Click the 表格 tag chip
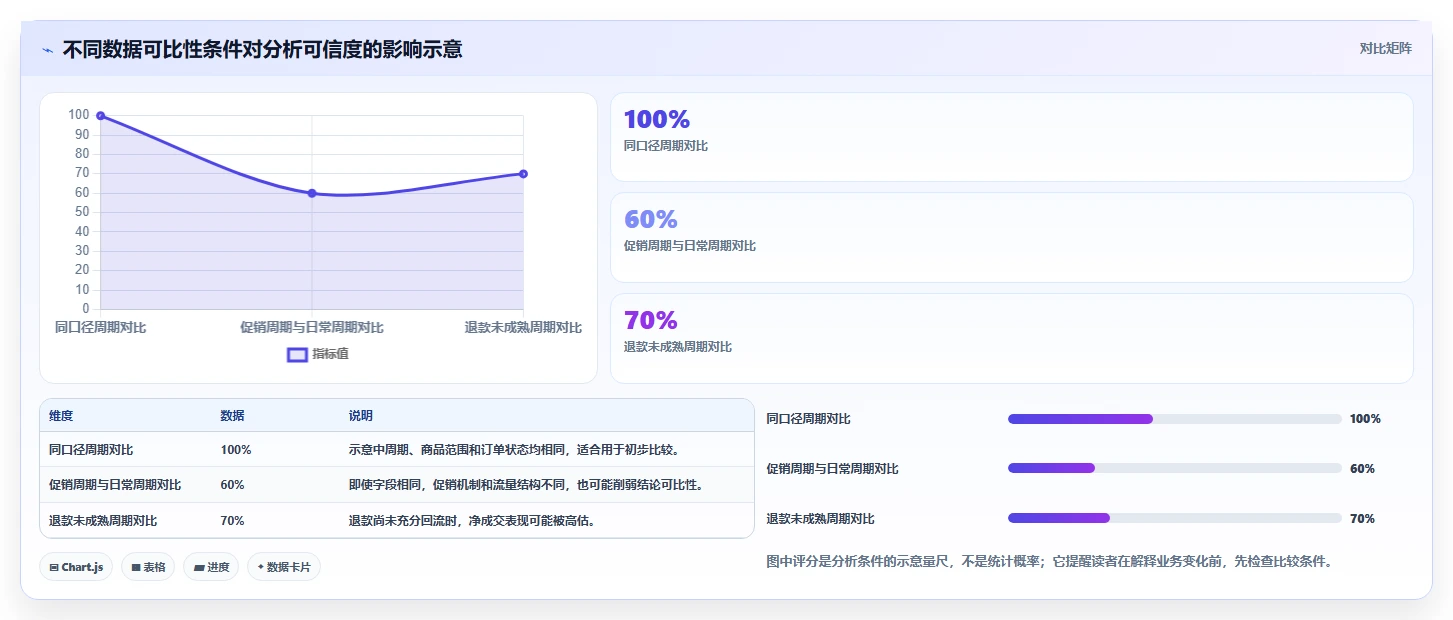 (148, 567)
